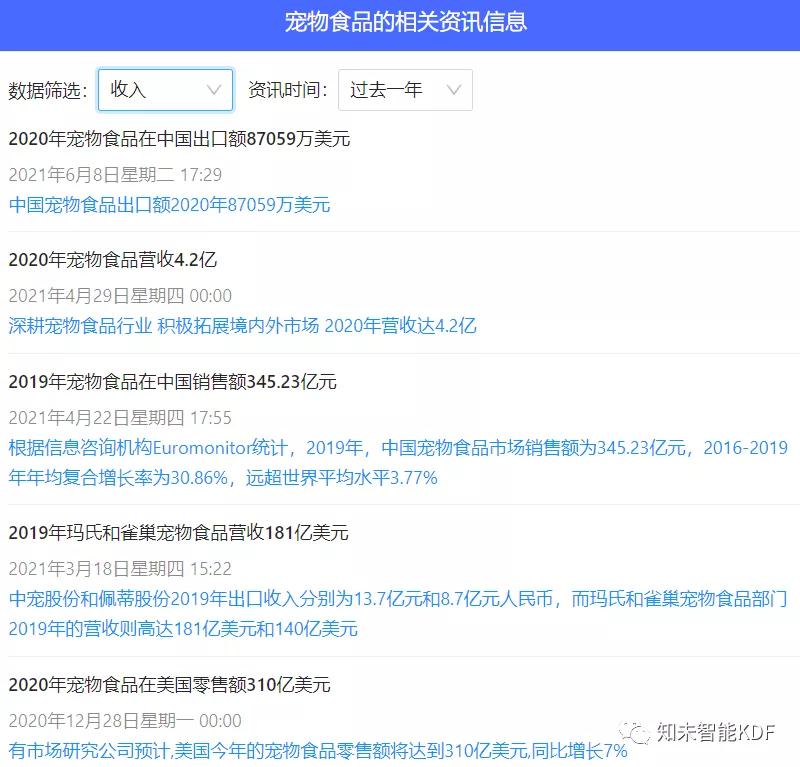
Task: Open link 中国宠物食品出口额2020年87059万美元
Action: point(169,205)
